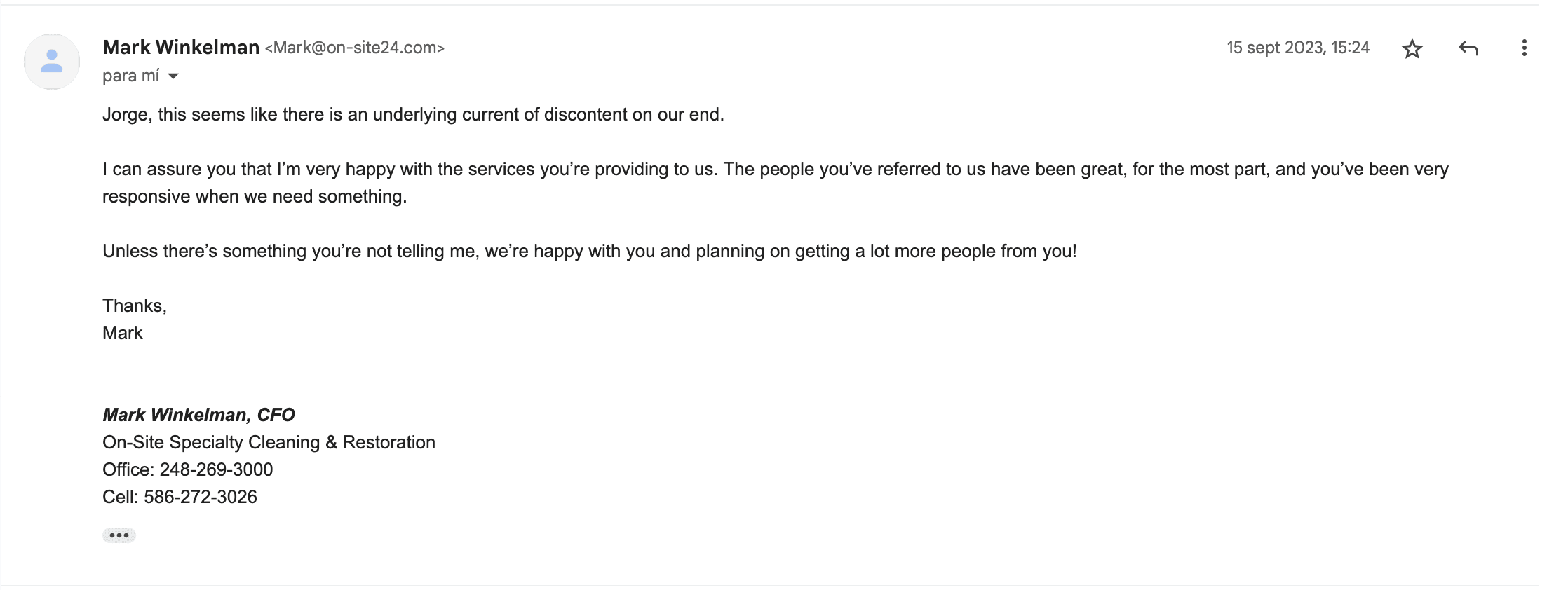Click the reply arrow icon
This screenshot has height=590, width=1568.
click(1468, 48)
